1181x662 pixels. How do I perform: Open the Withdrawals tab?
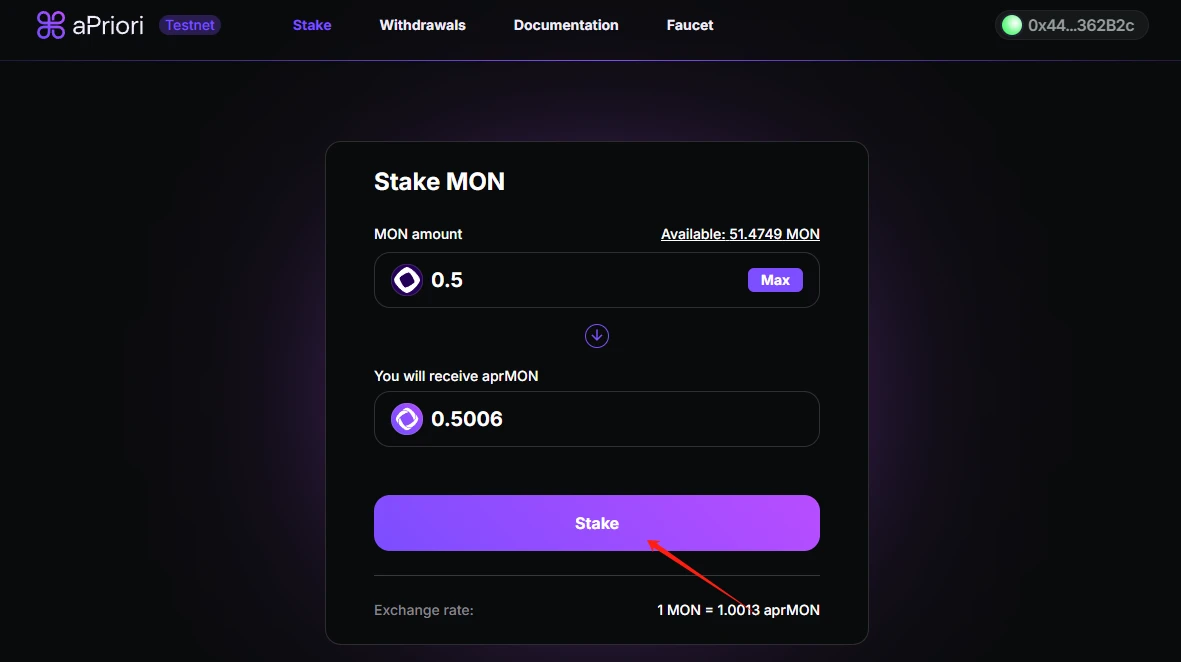coord(422,25)
